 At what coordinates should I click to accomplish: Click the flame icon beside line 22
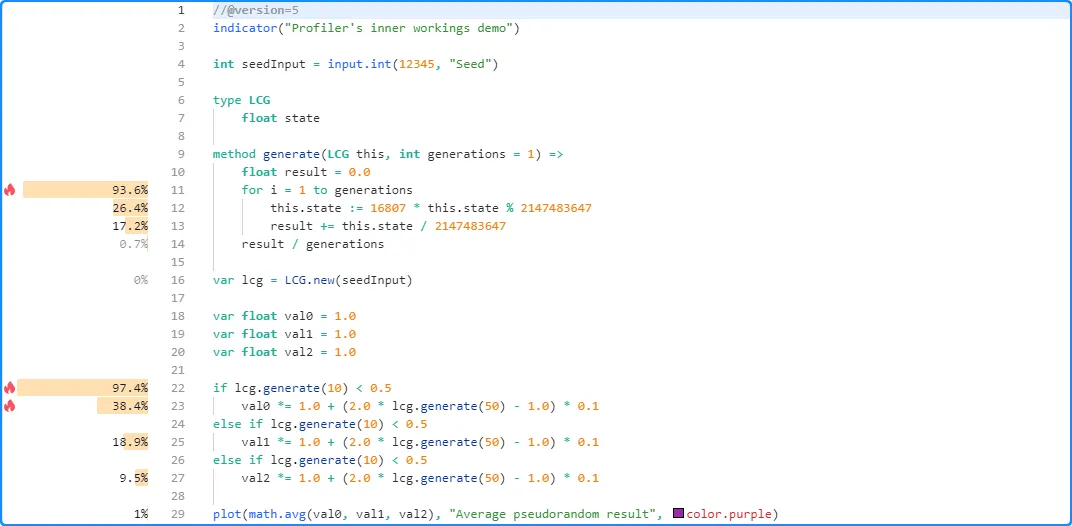[10, 388]
